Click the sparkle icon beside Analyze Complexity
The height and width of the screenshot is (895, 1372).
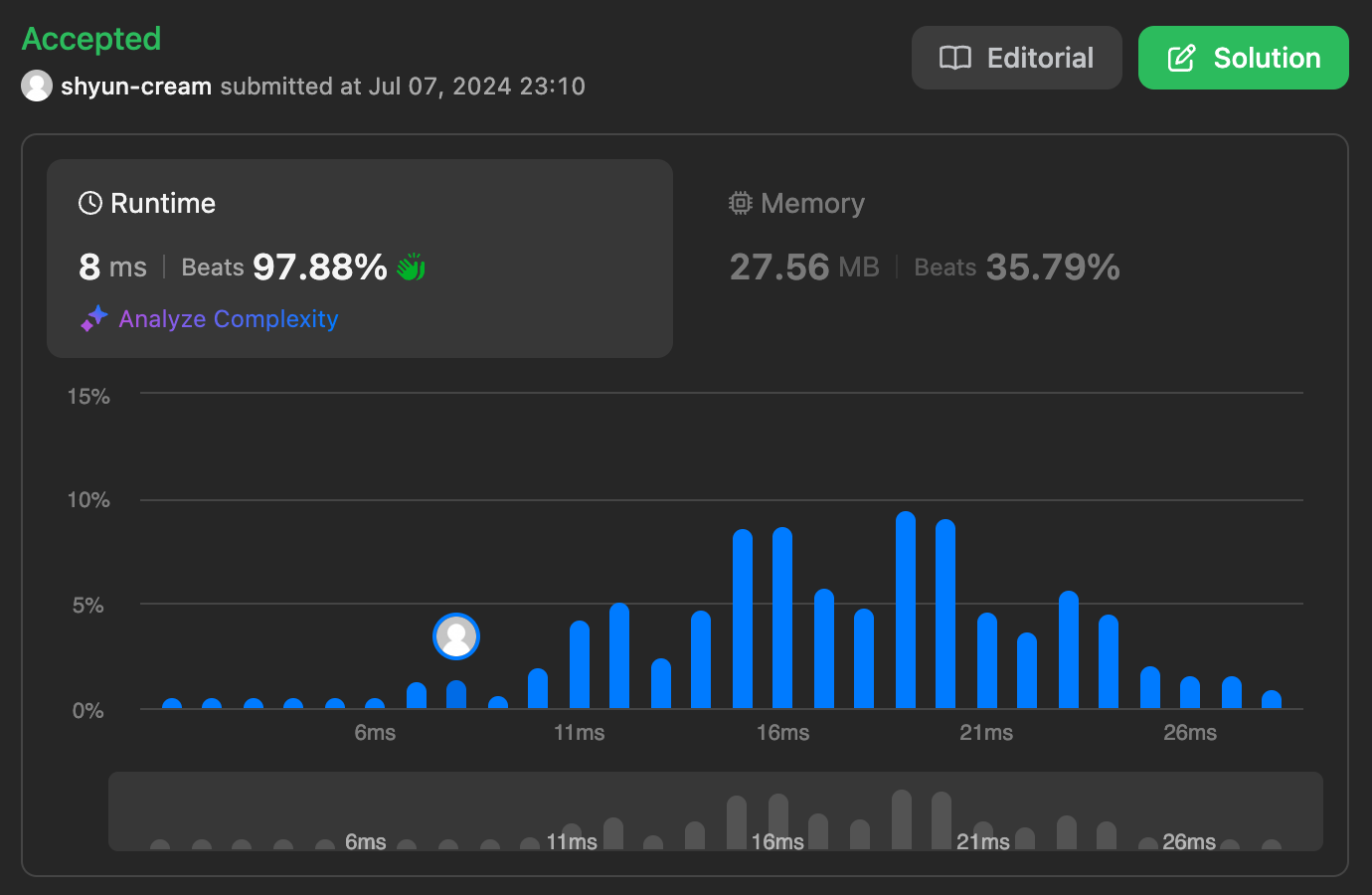(94, 318)
